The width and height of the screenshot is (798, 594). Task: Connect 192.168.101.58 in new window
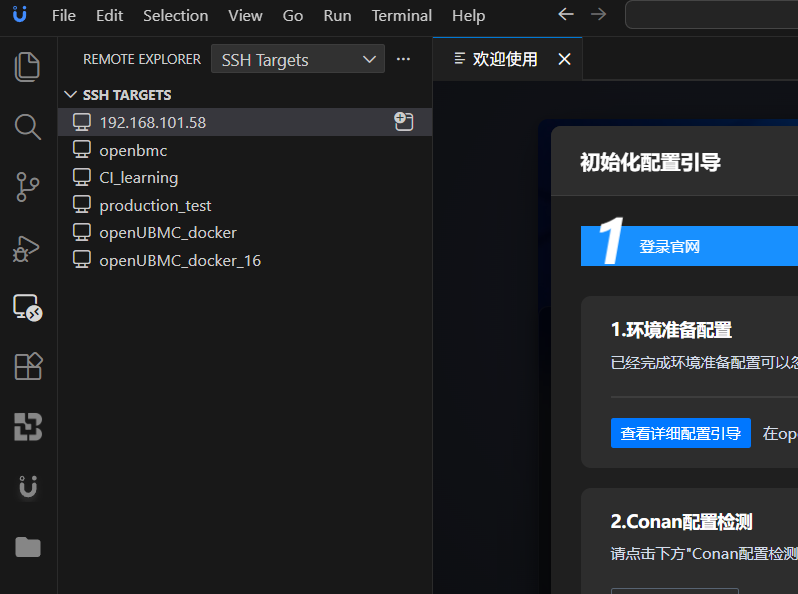(403, 122)
